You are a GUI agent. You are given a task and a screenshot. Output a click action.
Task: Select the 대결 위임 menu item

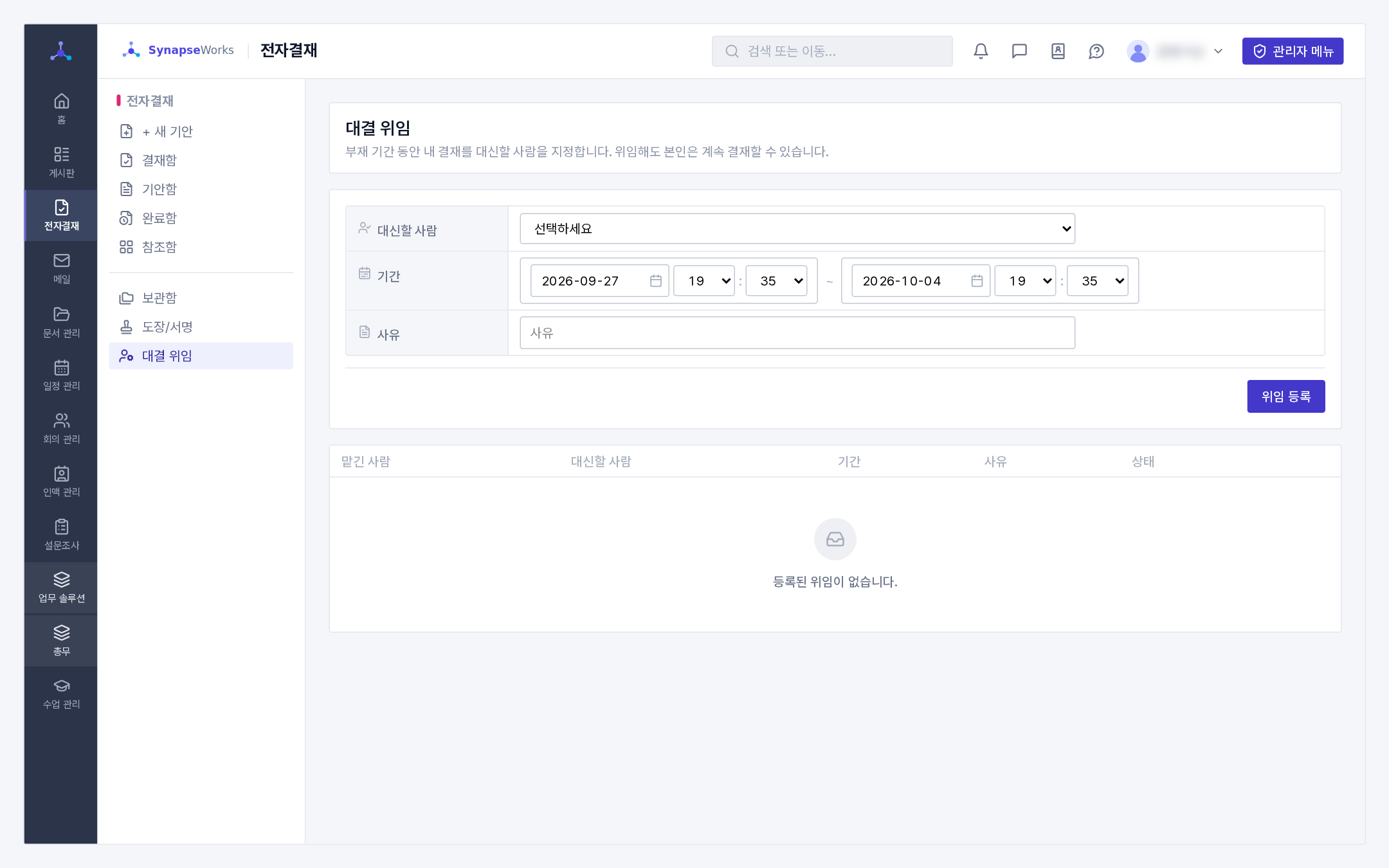pos(201,356)
